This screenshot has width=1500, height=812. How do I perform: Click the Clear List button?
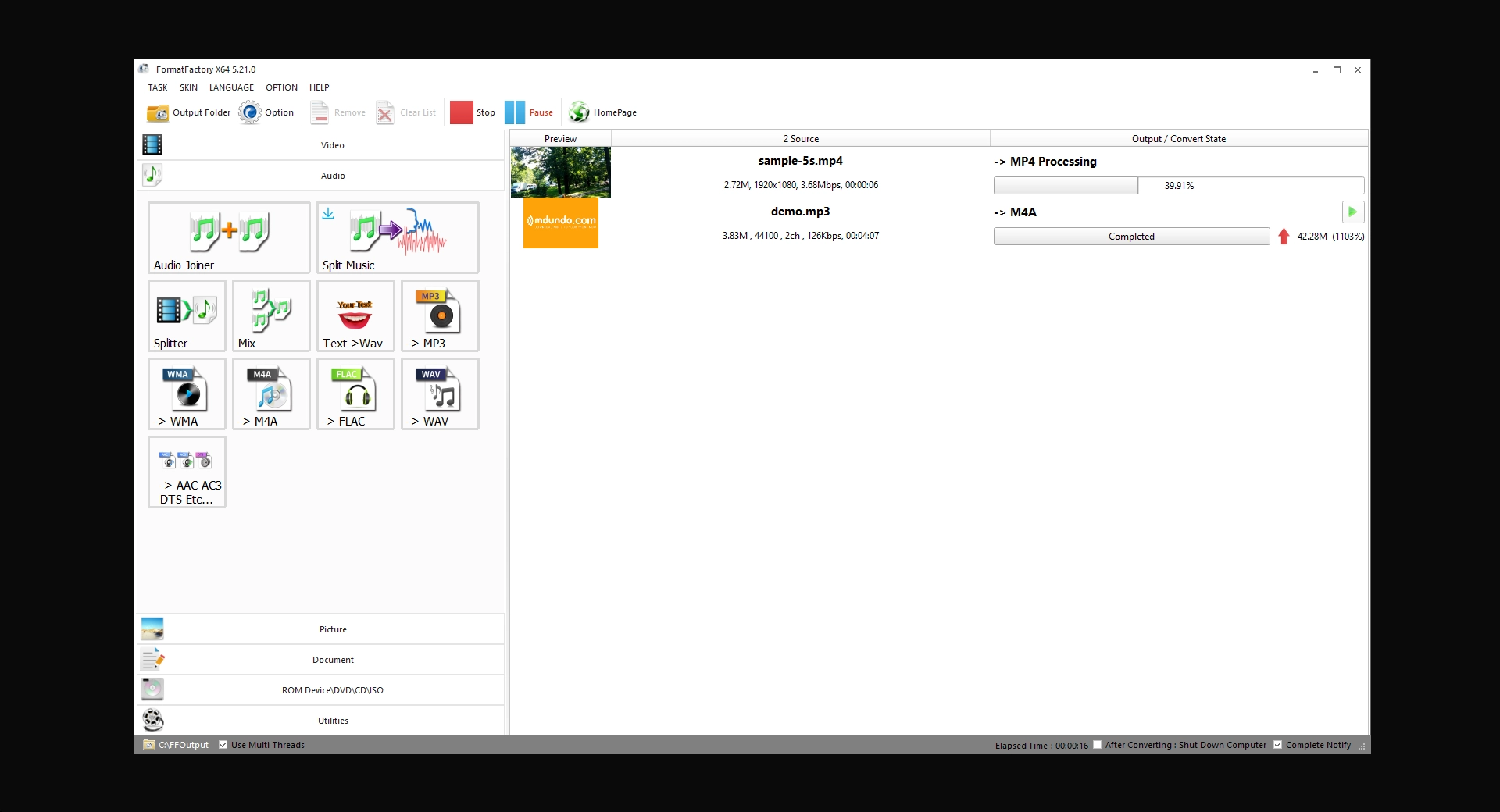coord(405,112)
